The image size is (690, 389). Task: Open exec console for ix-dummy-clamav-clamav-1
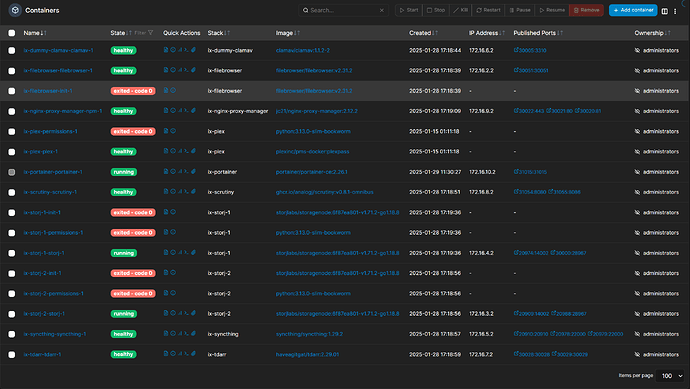(x=186, y=50)
